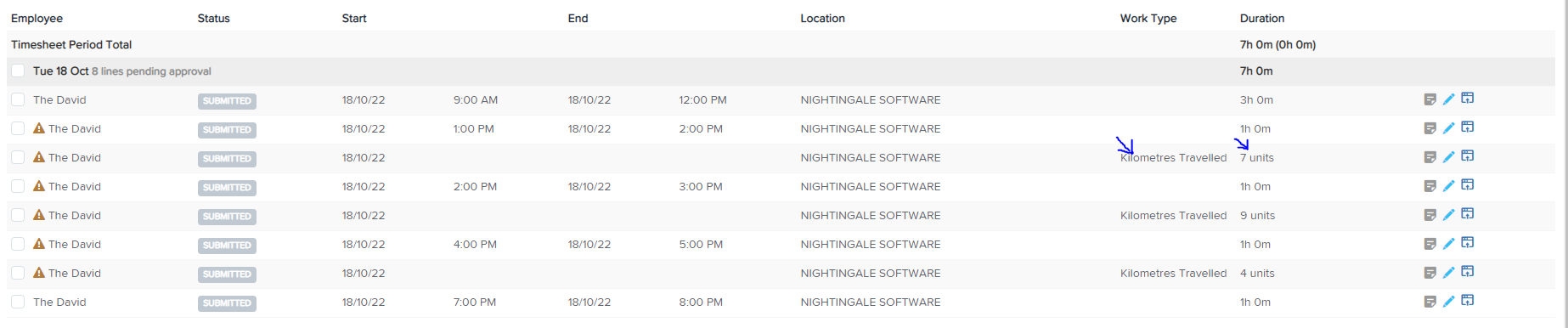This screenshot has width=1568, height=328.
Task: Select the checkbox for the 9:00 AM line
Action: [18, 99]
